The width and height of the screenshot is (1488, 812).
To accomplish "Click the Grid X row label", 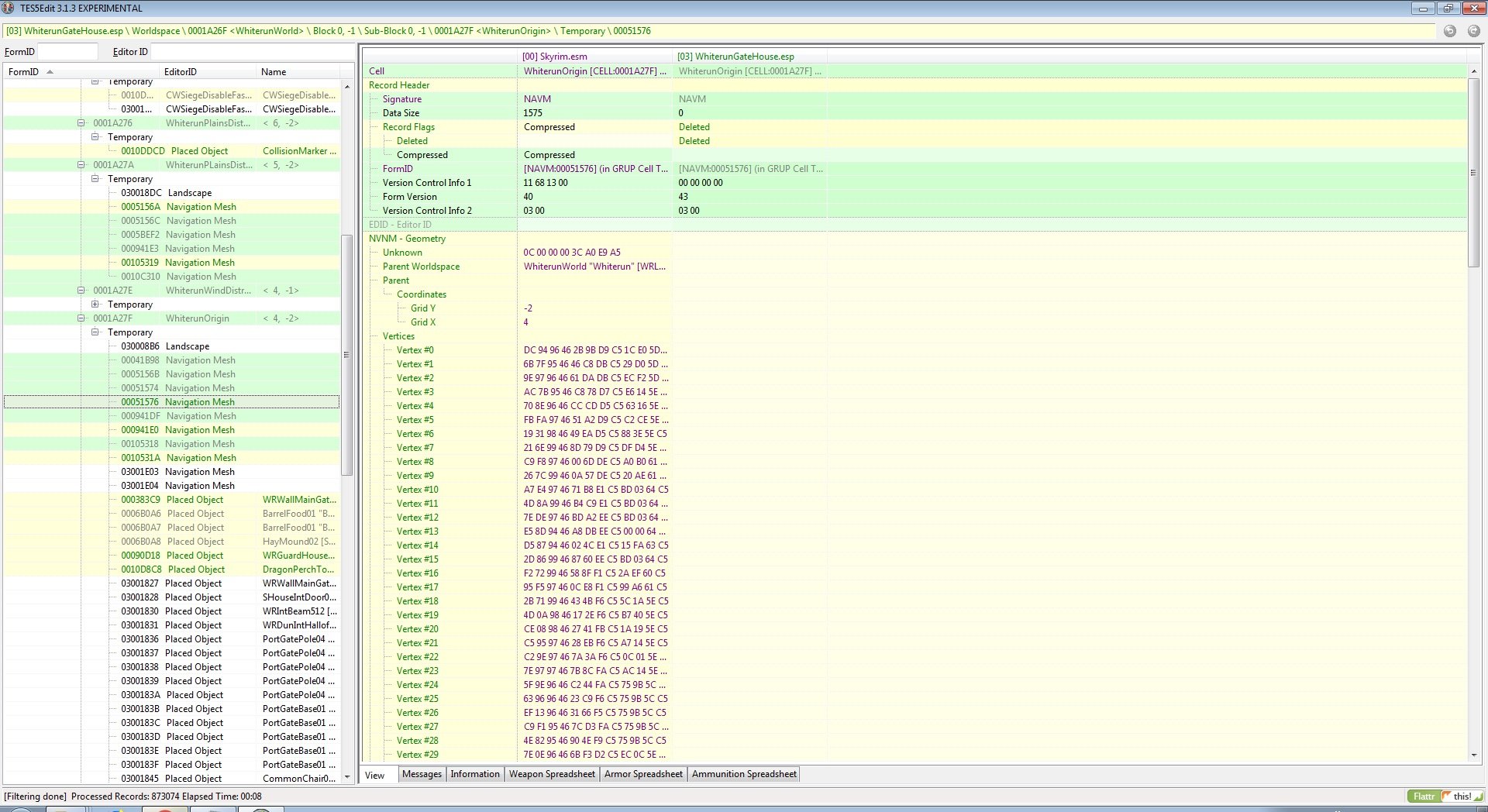I will [x=423, y=322].
